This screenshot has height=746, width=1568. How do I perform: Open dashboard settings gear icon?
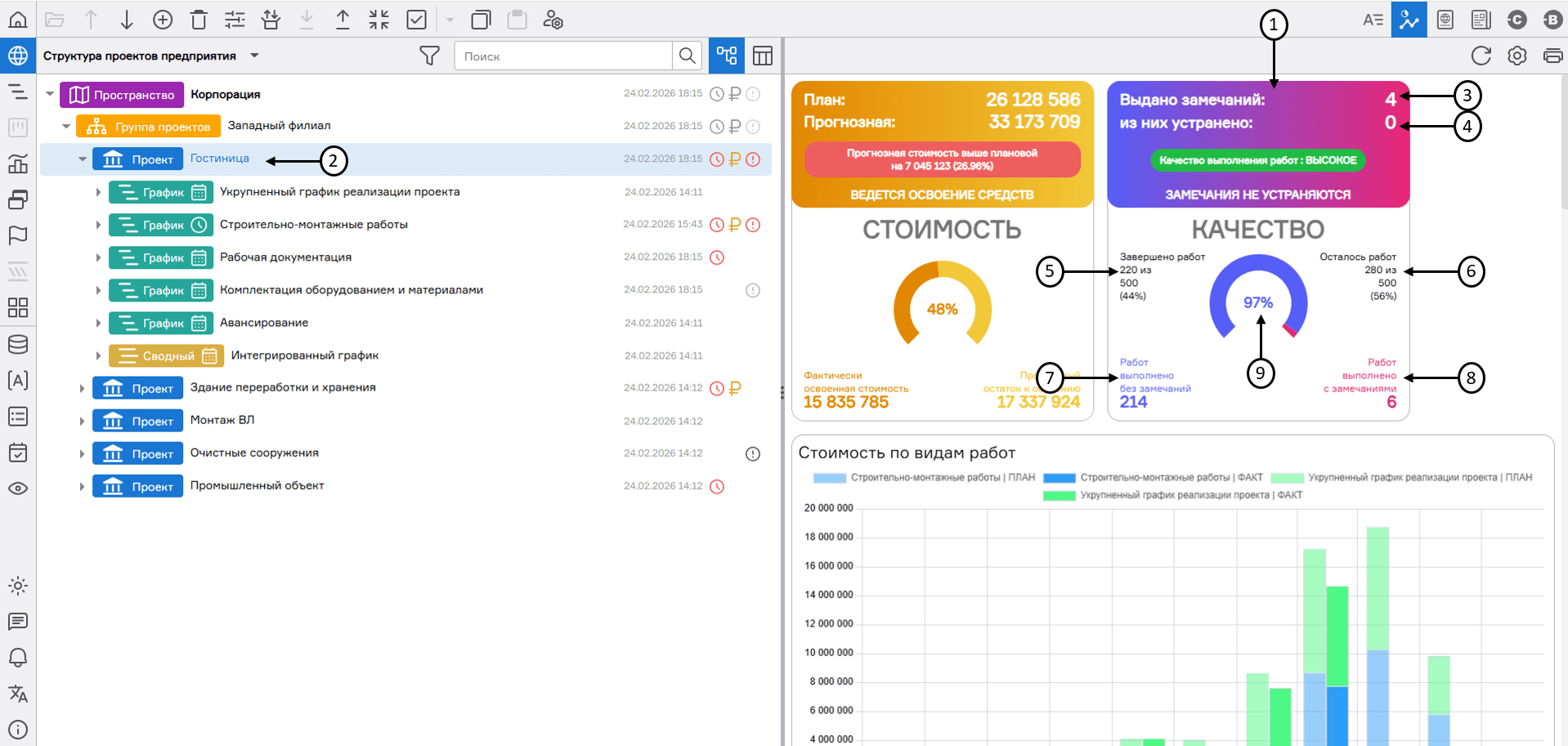tap(1516, 56)
